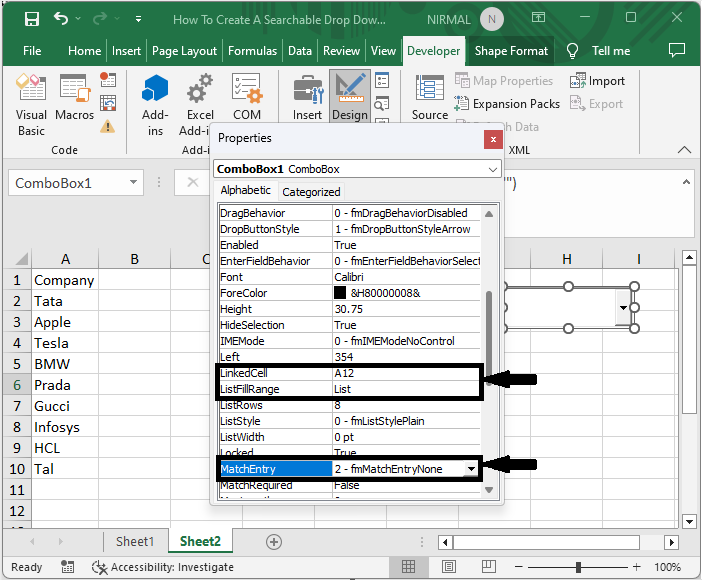Open Excel Add-ins manager
Screen dimensions: 702x580
[200, 105]
